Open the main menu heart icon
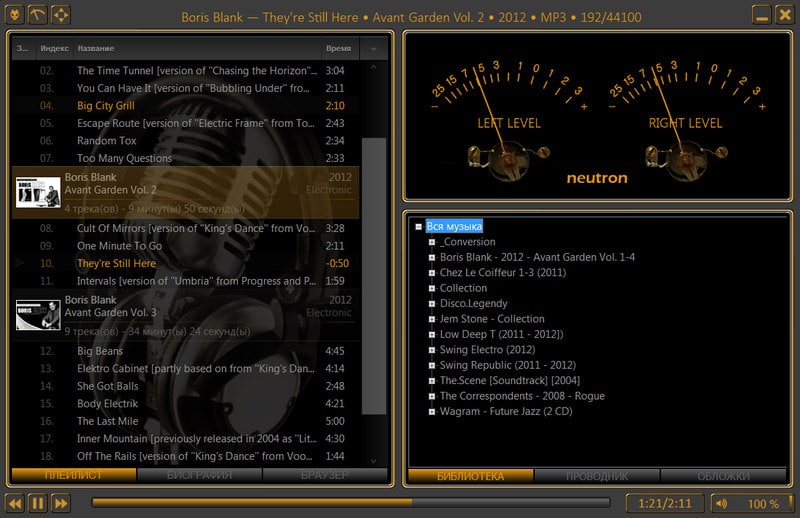Screen dimensions: 800x518 coord(14,15)
